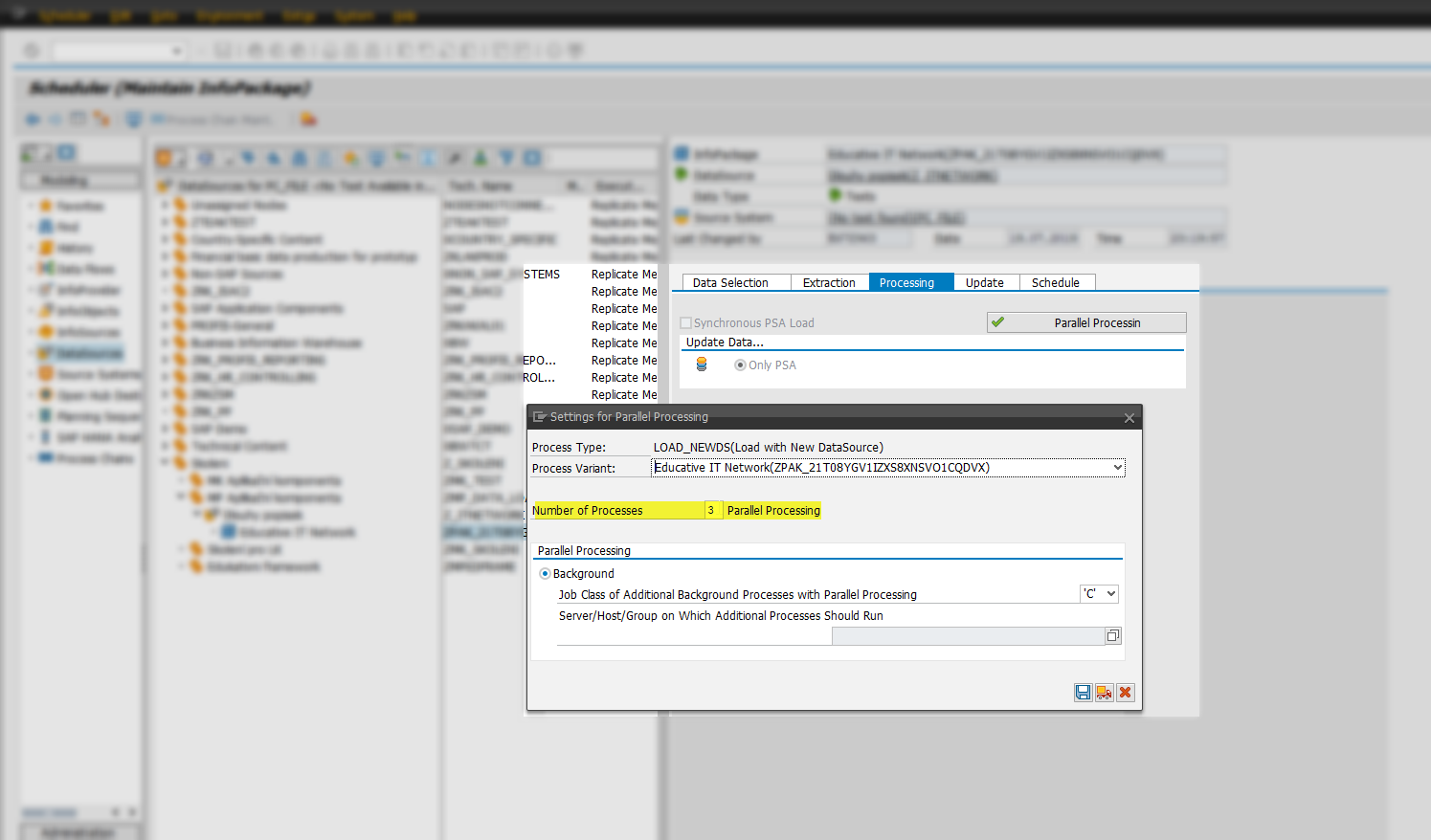Switch to the Data Selection tab

(732, 282)
